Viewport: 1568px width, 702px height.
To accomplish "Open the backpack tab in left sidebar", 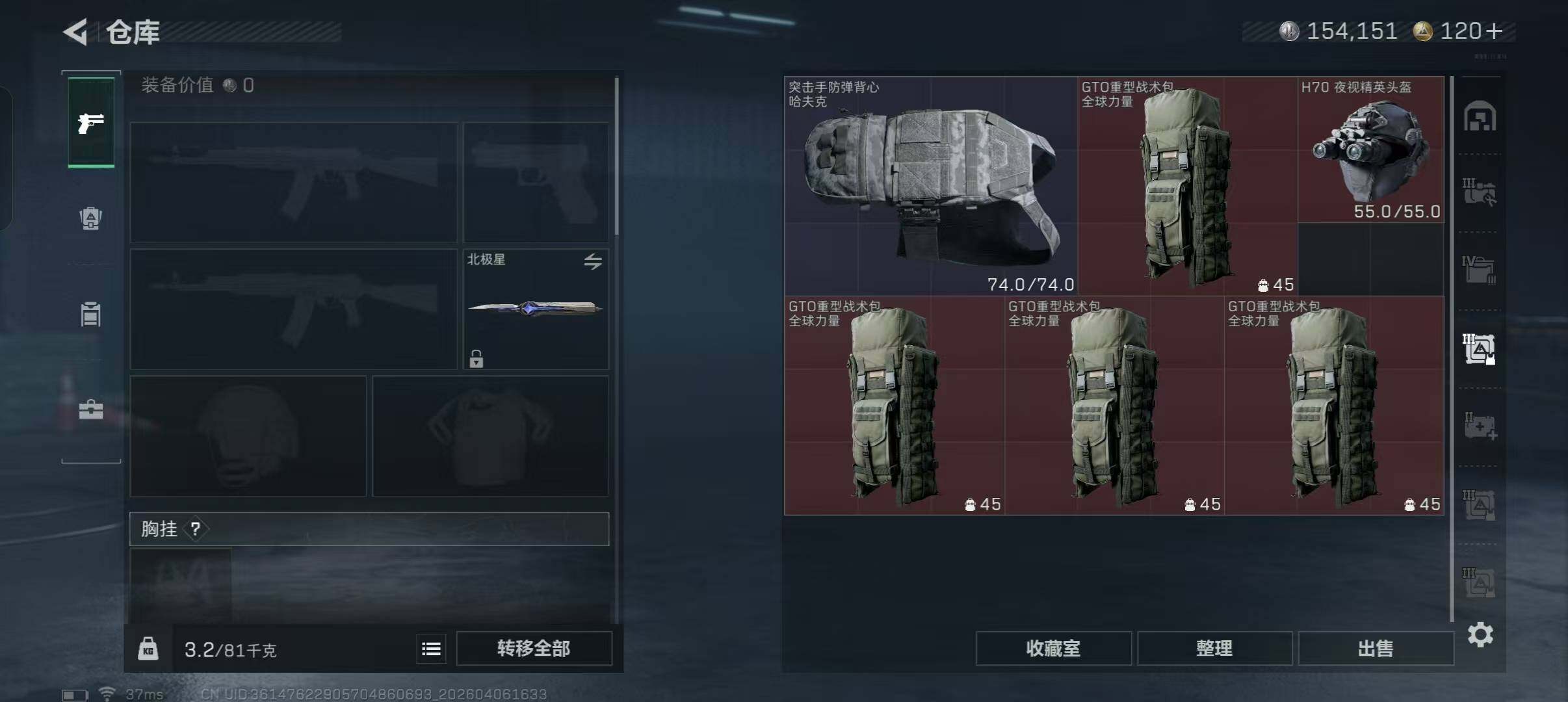I will [91, 218].
